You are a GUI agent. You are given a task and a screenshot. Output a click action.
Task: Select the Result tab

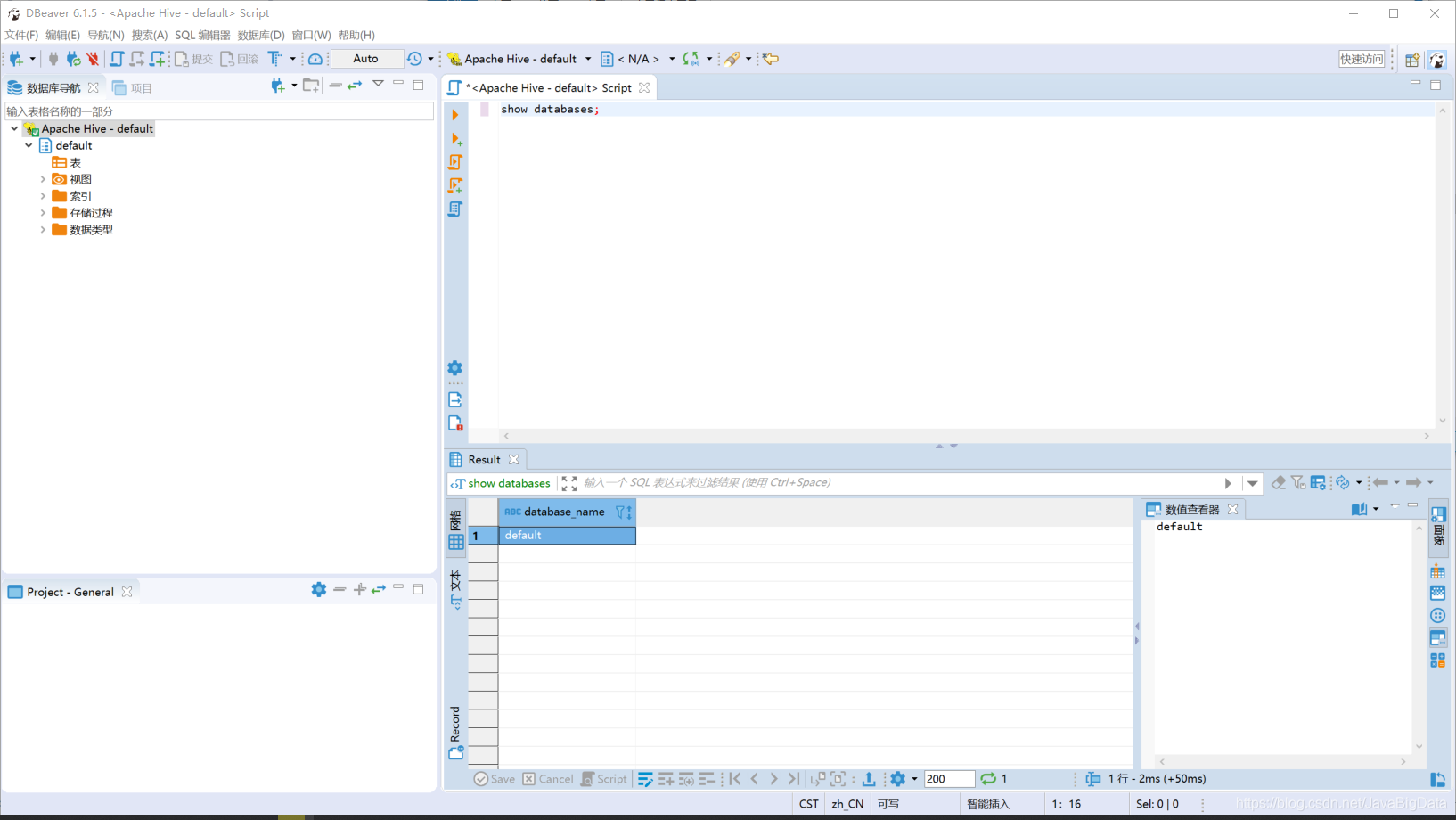point(485,460)
